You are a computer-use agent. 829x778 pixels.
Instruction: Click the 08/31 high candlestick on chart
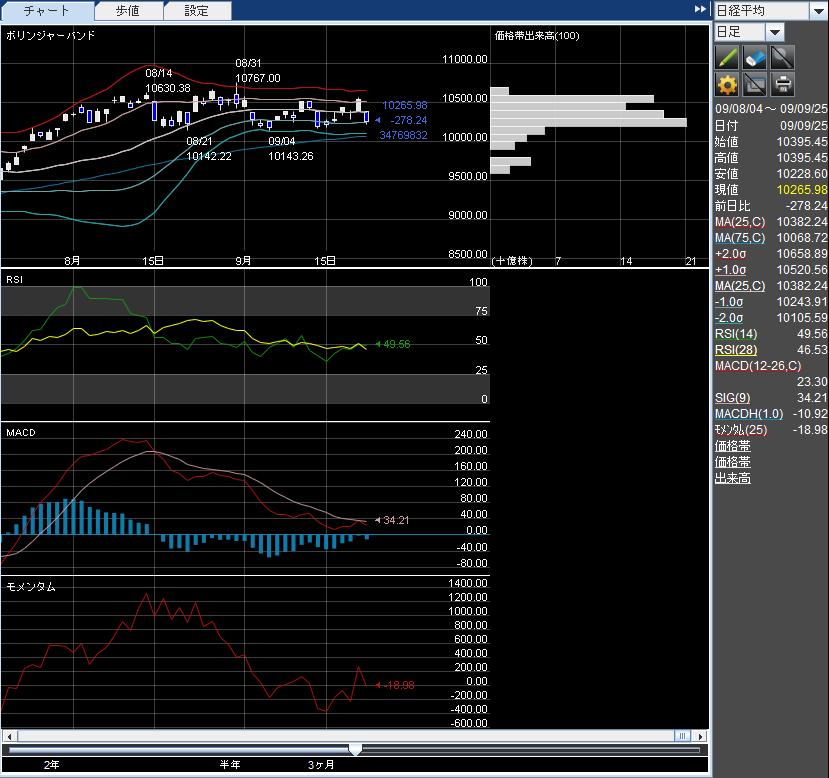click(237, 98)
